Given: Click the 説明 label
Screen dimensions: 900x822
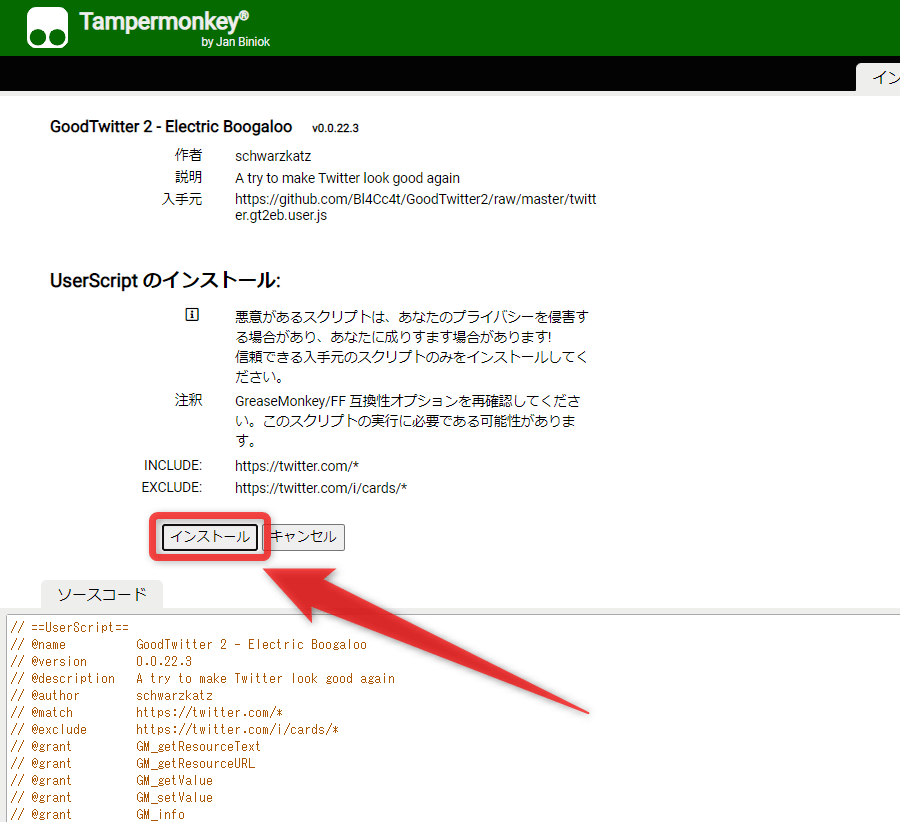Looking at the screenshot, I should (x=188, y=177).
